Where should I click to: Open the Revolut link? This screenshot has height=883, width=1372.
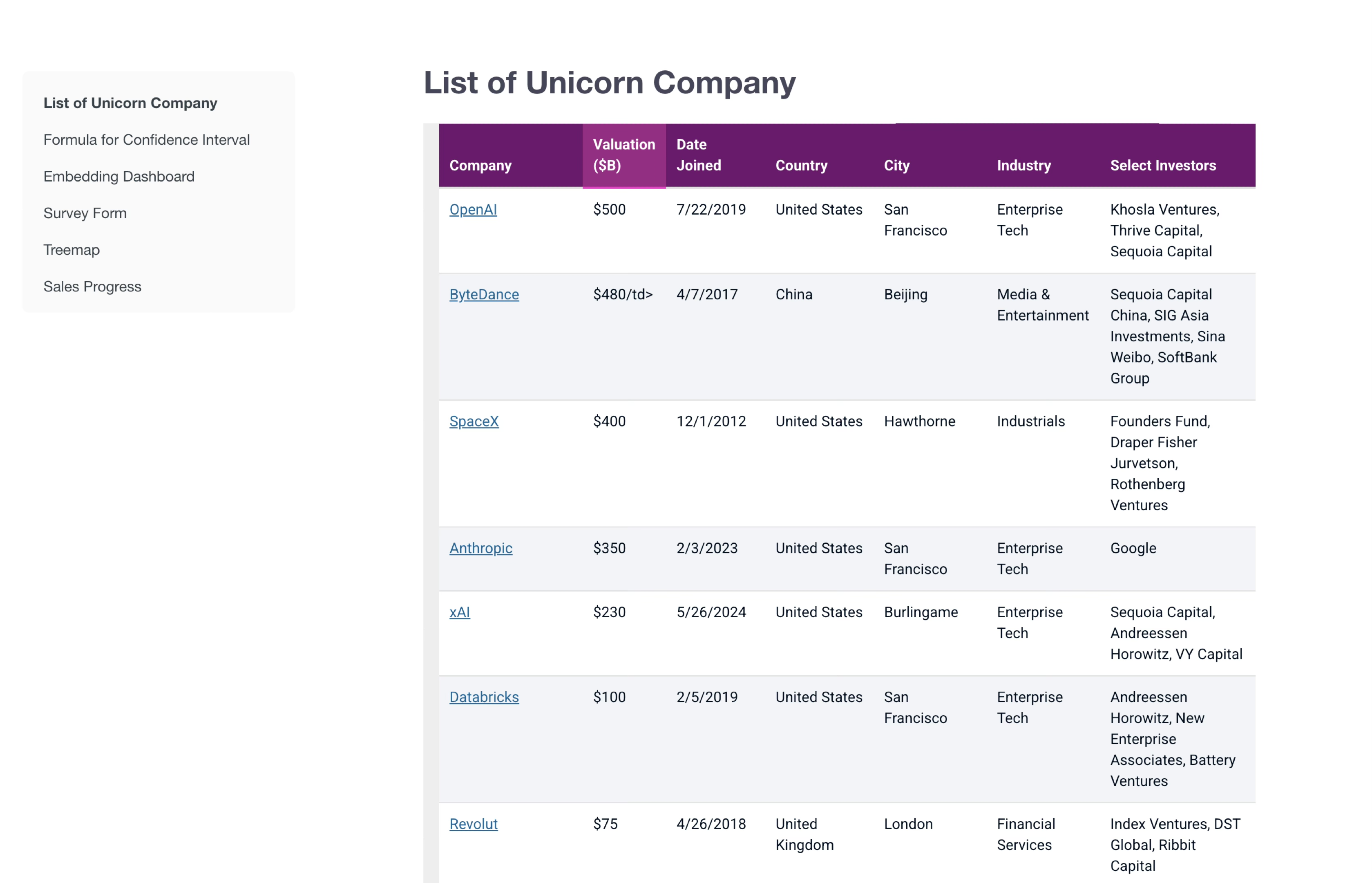pyautogui.click(x=474, y=824)
